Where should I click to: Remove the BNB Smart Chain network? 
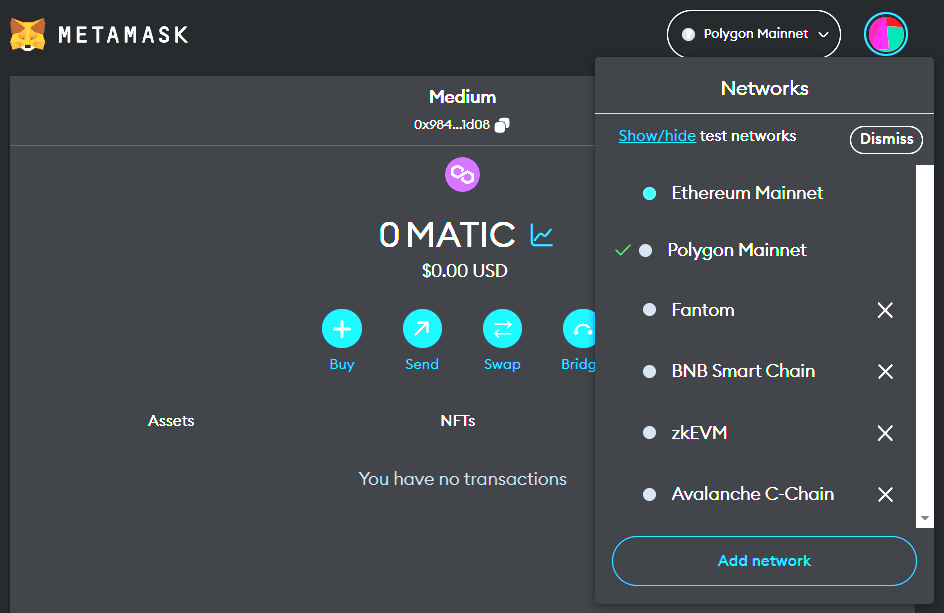pos(885,372)
